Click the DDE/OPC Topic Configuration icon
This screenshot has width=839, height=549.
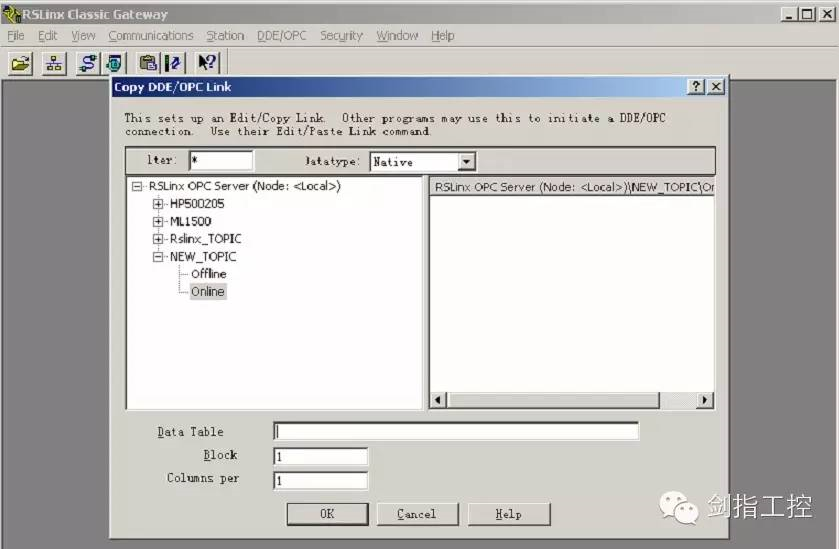point(173,63)
